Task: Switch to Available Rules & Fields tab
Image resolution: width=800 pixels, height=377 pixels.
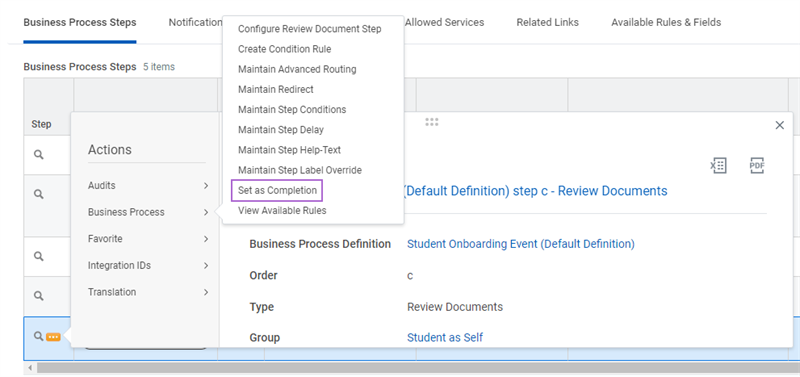Action: pos(666,22)
